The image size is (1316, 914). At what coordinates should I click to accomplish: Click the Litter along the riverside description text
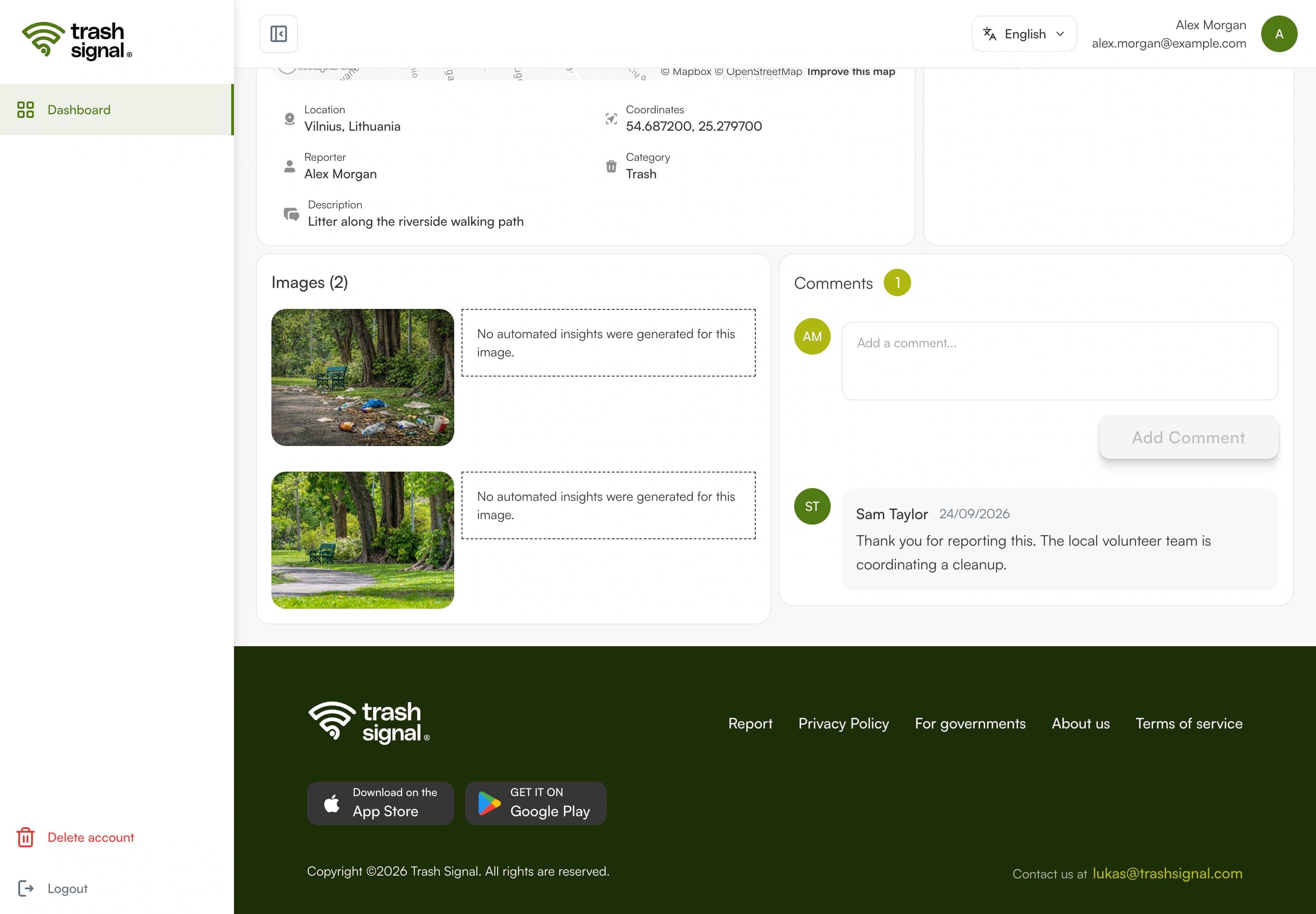(x=416, y=221)
